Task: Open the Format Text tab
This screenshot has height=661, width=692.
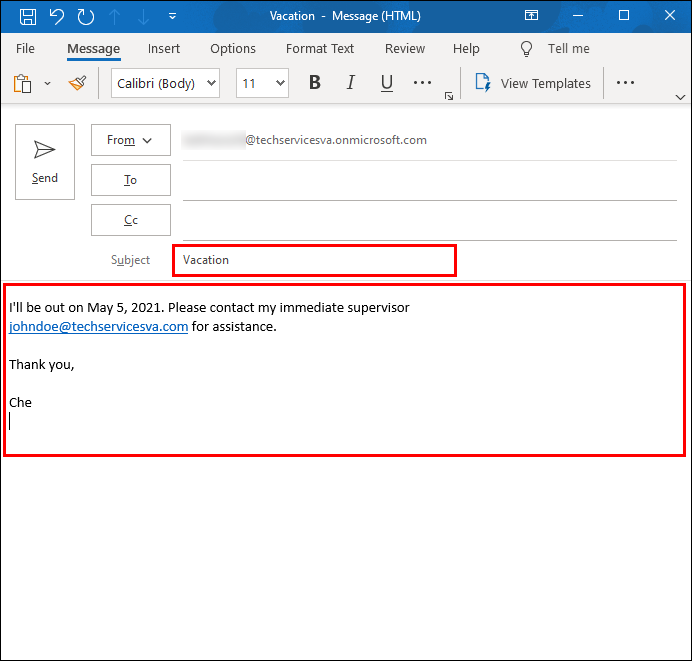Action: pos(320,49)
